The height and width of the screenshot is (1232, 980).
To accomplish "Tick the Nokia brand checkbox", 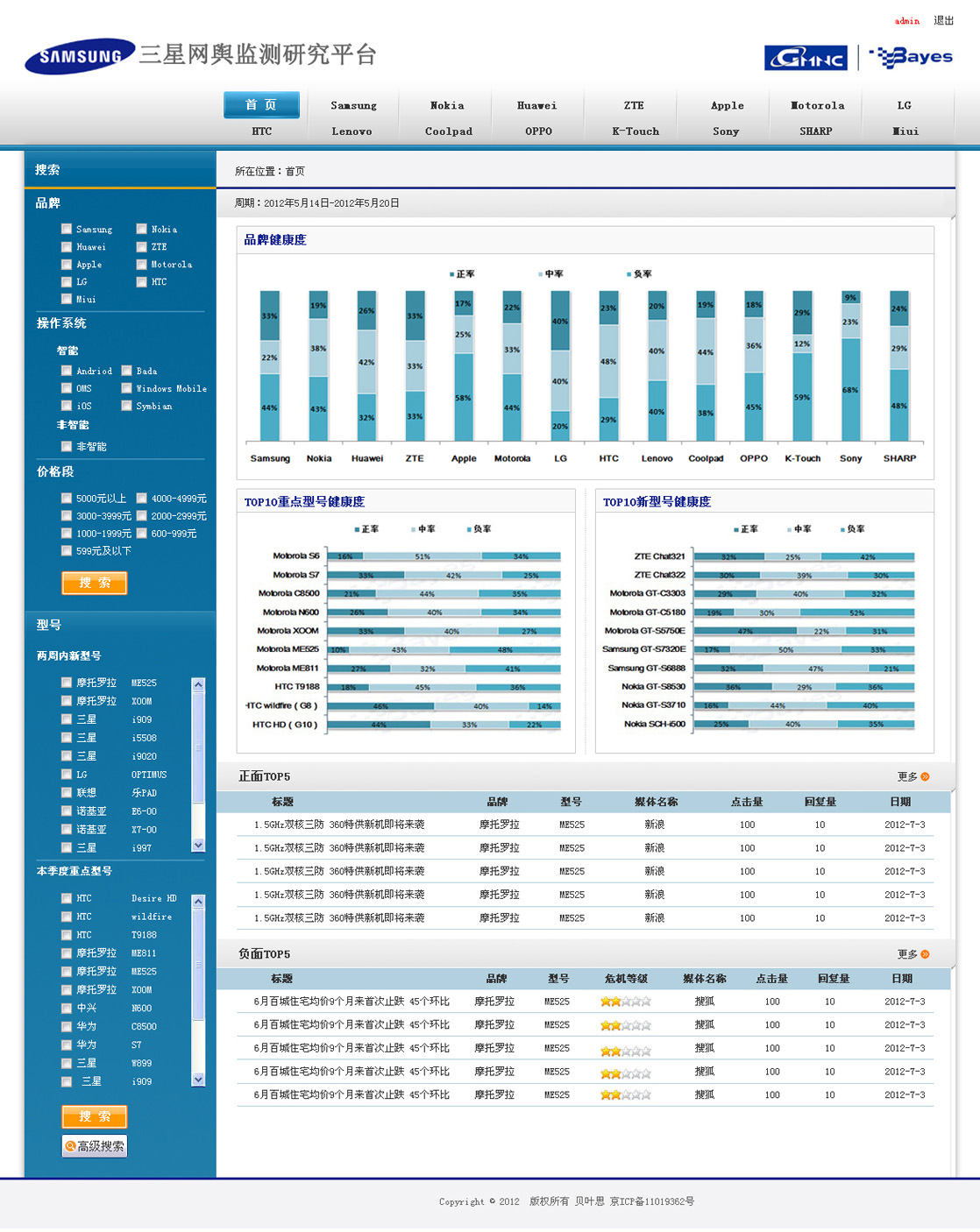I will (x=142, y=229).
